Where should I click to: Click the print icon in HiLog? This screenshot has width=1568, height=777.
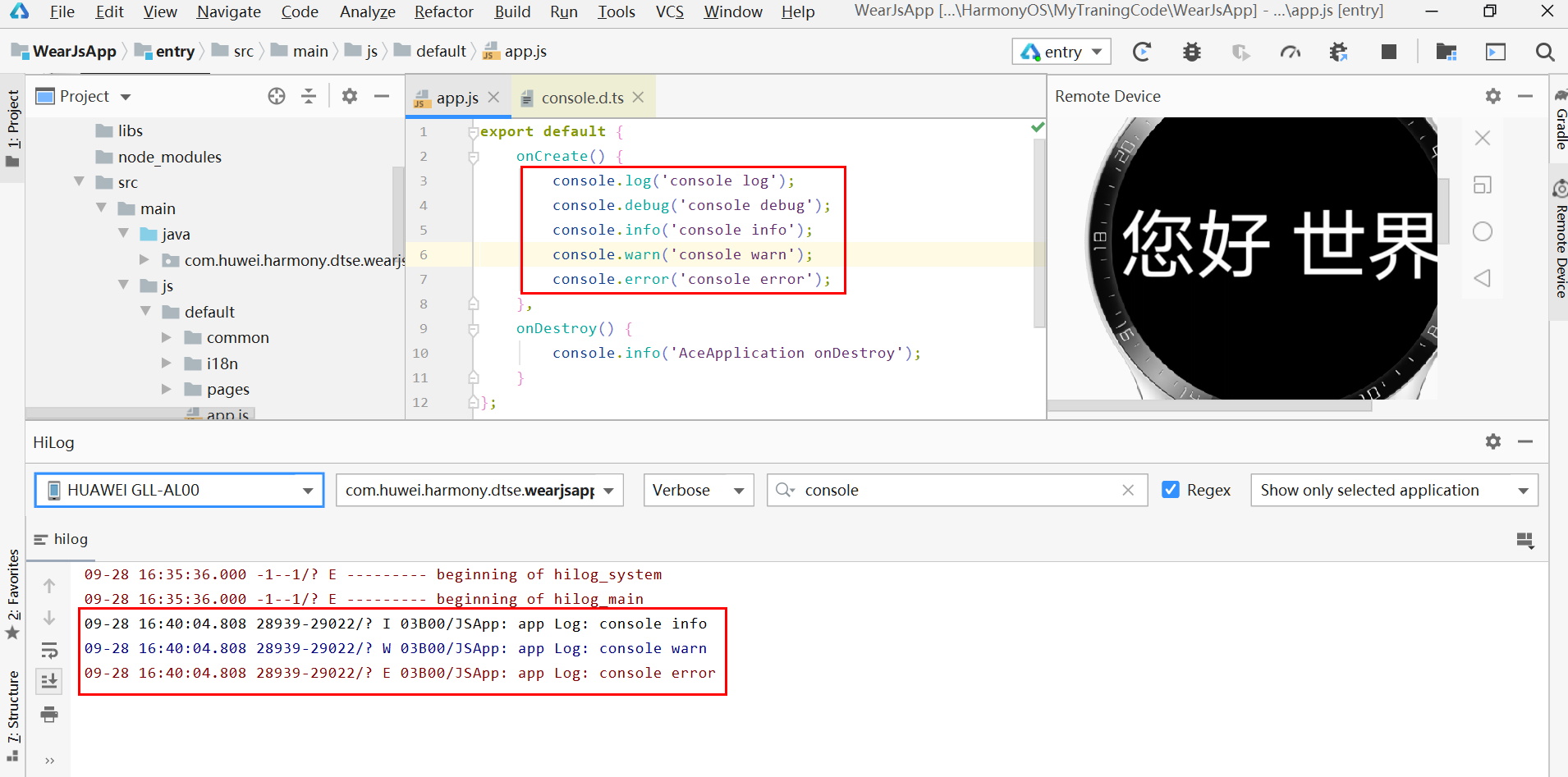coord(49,714)
